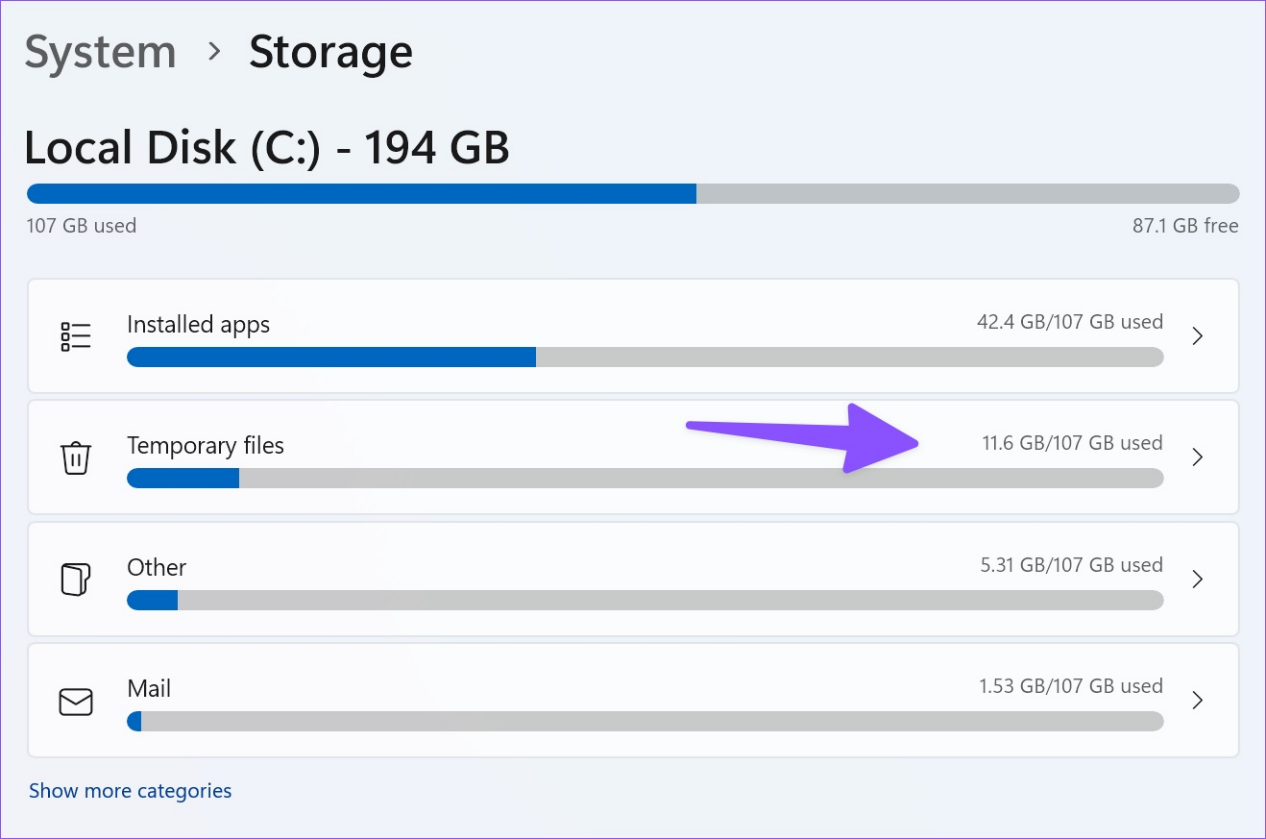Click the breadcrumb separator arrow

click(213, 52)
